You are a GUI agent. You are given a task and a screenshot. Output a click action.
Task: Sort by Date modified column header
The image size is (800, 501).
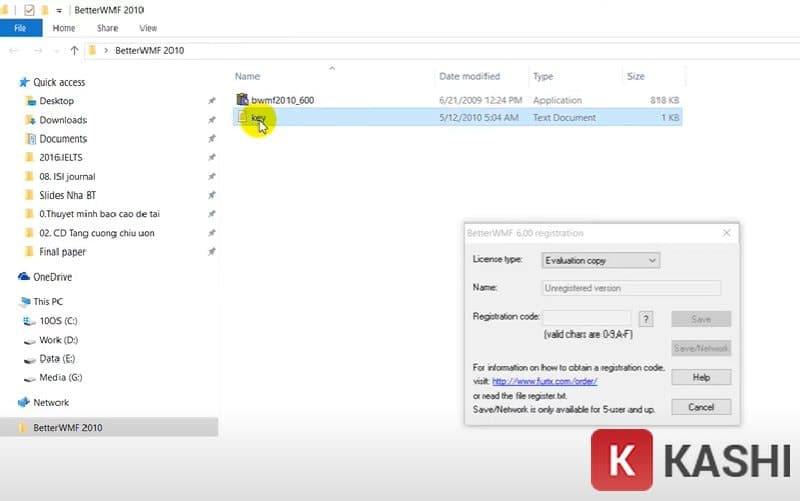[x=469, y=77]
